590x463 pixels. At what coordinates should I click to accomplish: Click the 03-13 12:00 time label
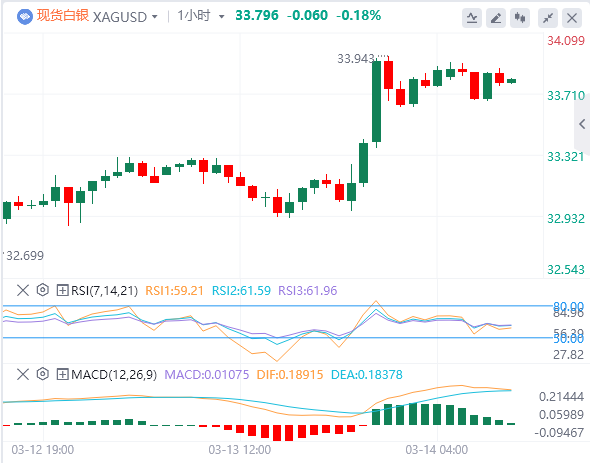pyautogui.click(x=240, y=450)
